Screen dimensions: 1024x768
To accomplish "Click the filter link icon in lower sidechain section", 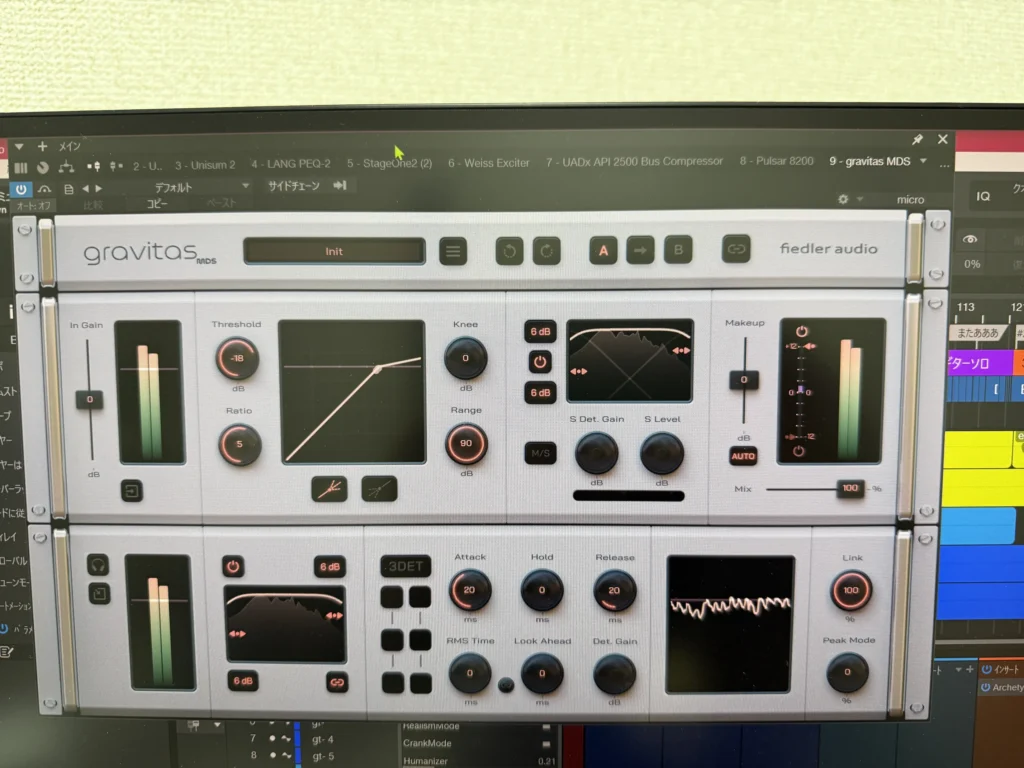I will pos(336,682).
